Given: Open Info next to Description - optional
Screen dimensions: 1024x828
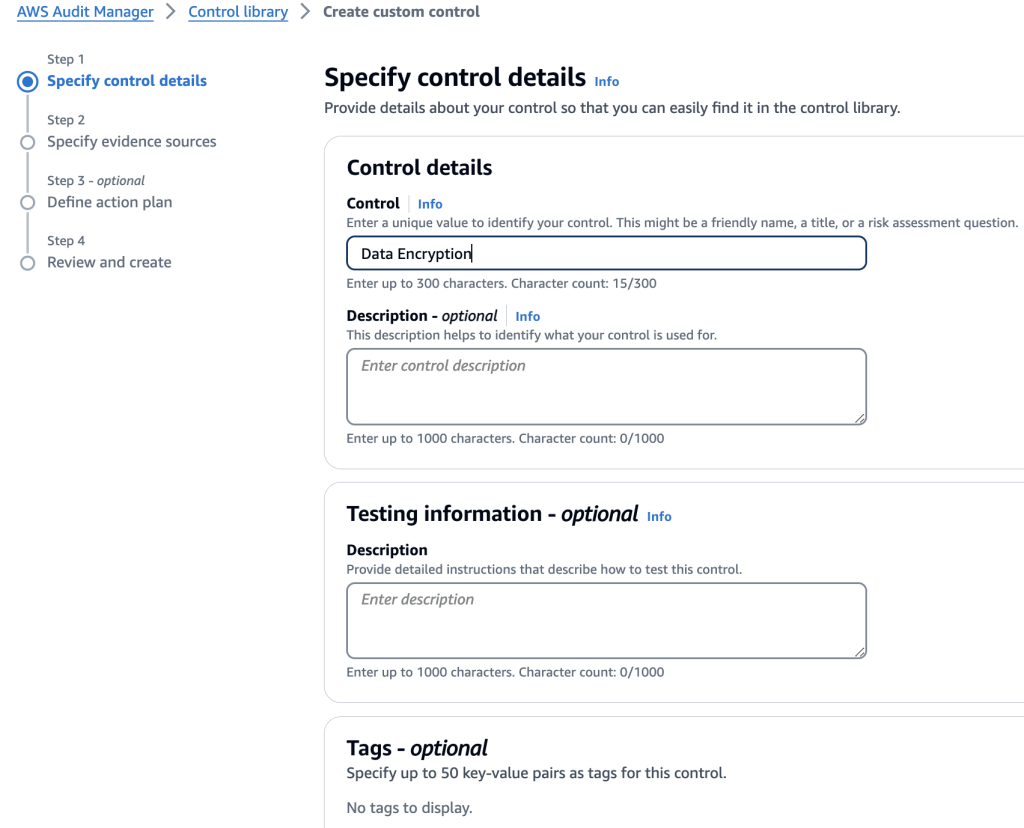Looking at the screenshot, I should click(528, 316).
